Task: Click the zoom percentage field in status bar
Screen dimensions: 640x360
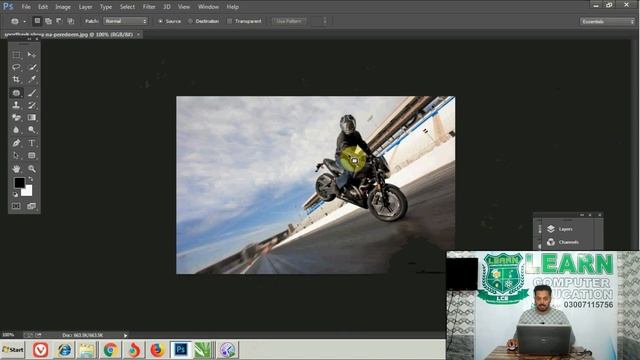Action: [x=8, y=335]
